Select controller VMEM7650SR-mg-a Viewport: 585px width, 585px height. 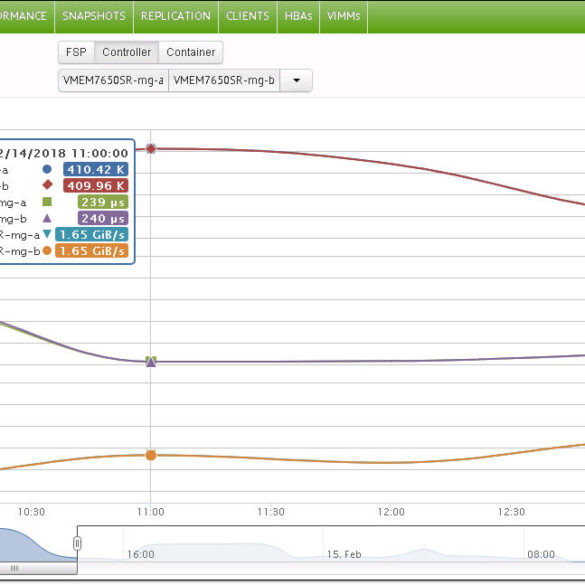[113, 81]
